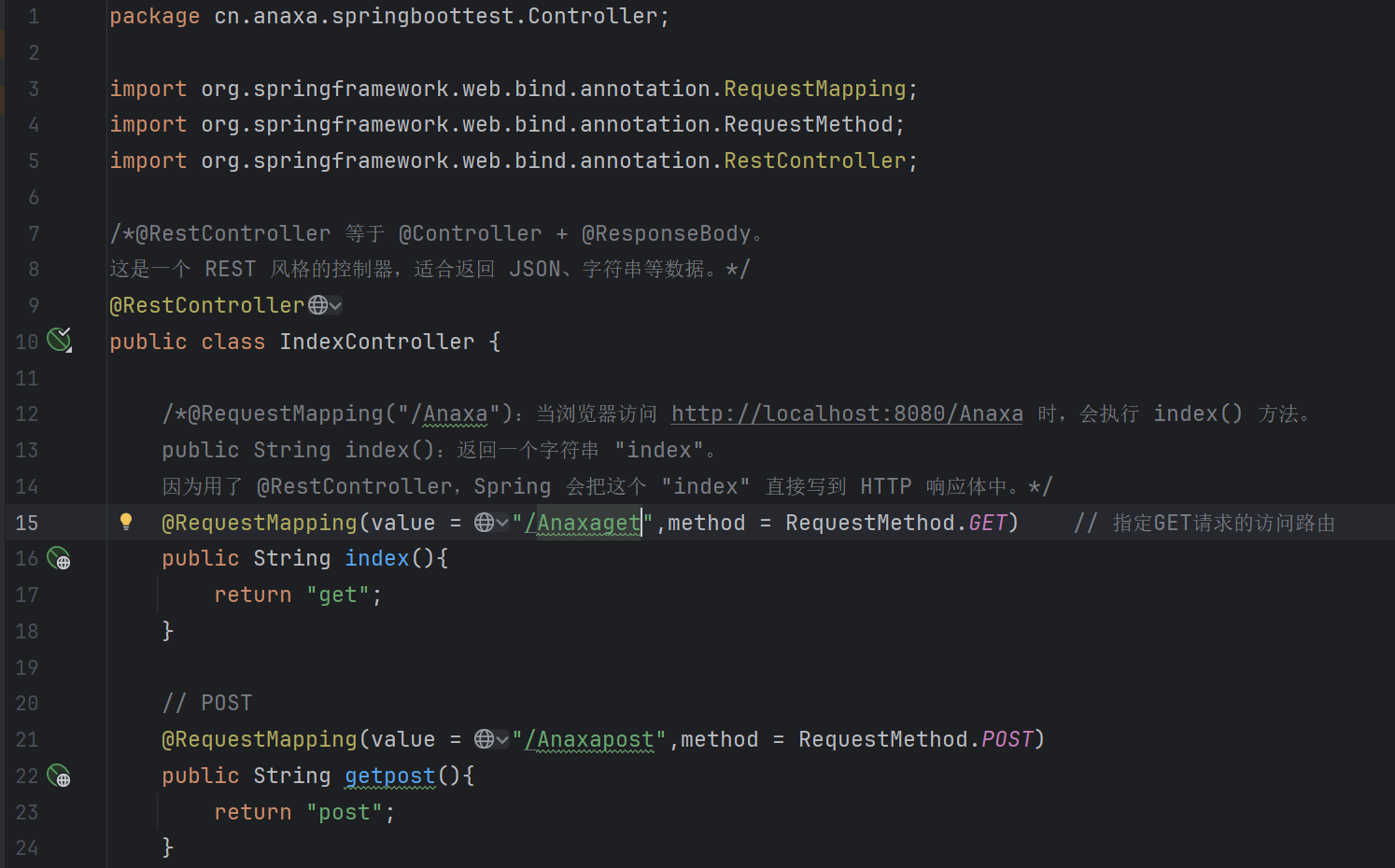Click line number 1 in the gutter
This screenshot has width=1395, height=868.
click(x=34, y=16)
